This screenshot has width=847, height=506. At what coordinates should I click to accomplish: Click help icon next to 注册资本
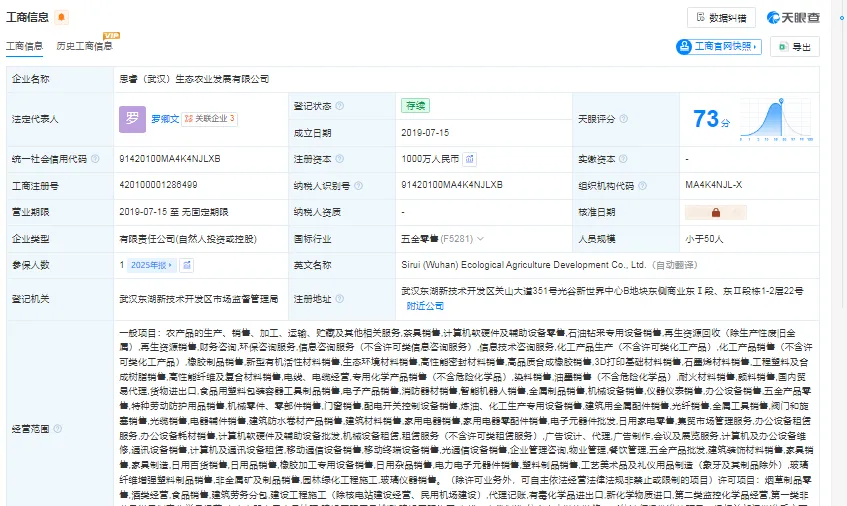pos(340,159)
